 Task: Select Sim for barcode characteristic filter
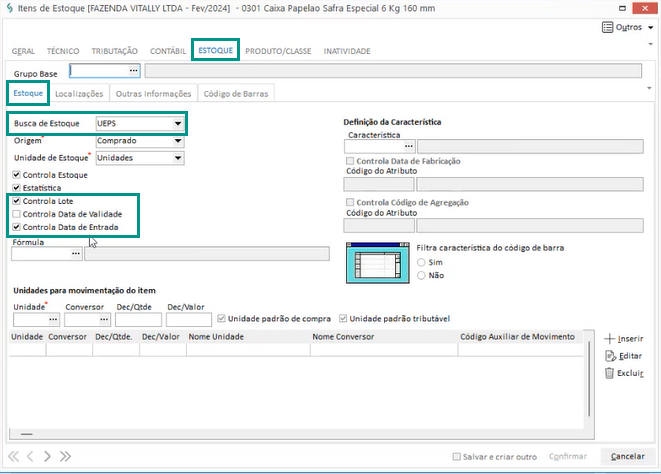tap(421, 262)
